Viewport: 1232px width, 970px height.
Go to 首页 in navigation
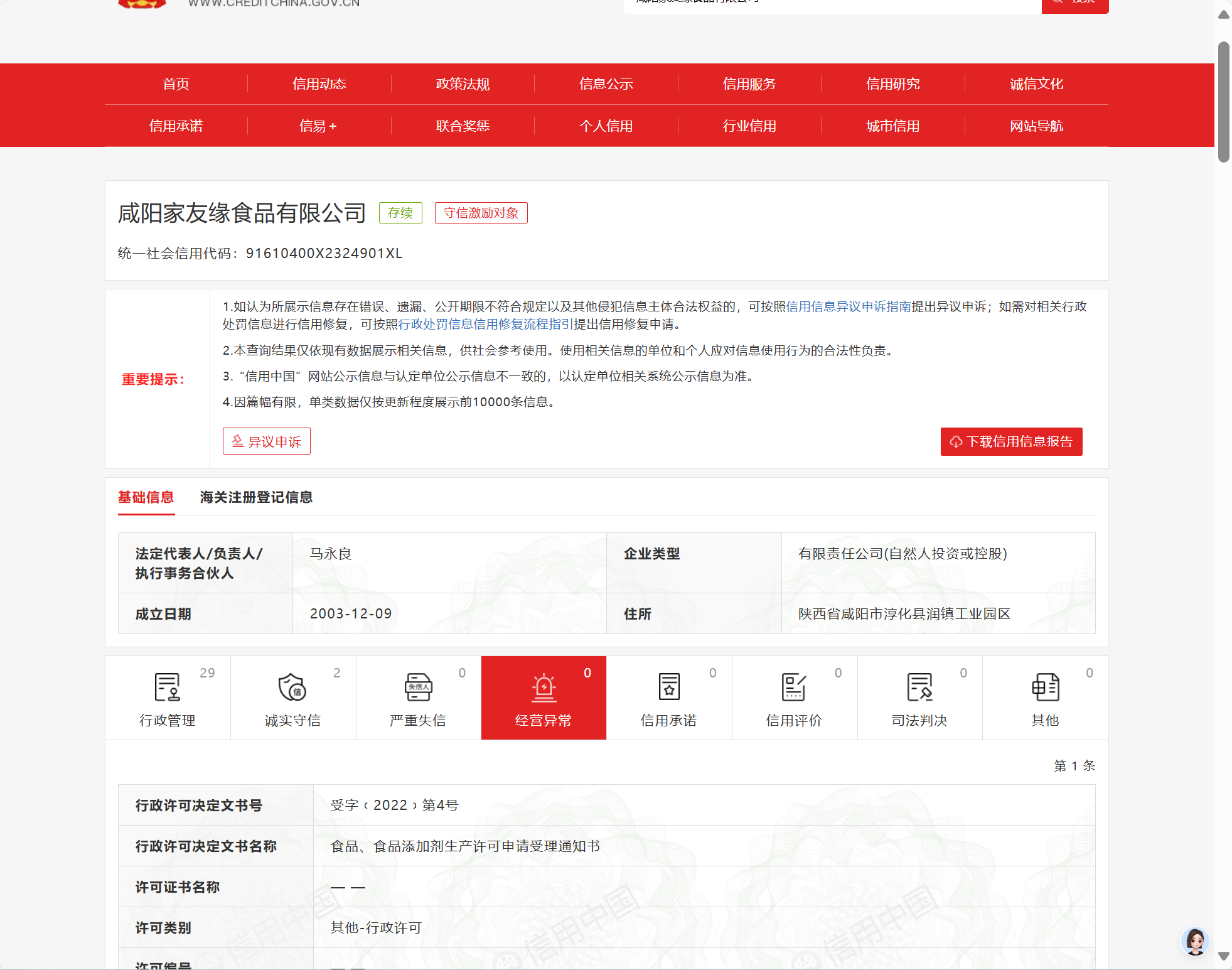[x=176, y=84]
